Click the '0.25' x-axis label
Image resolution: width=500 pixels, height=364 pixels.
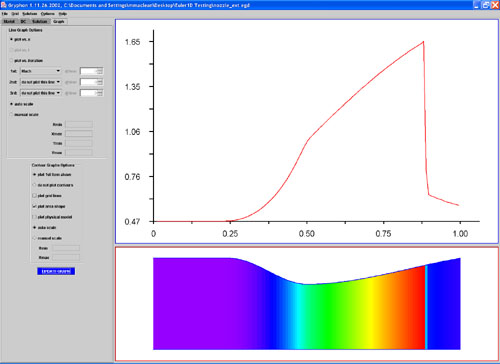(x=230, y=234)
